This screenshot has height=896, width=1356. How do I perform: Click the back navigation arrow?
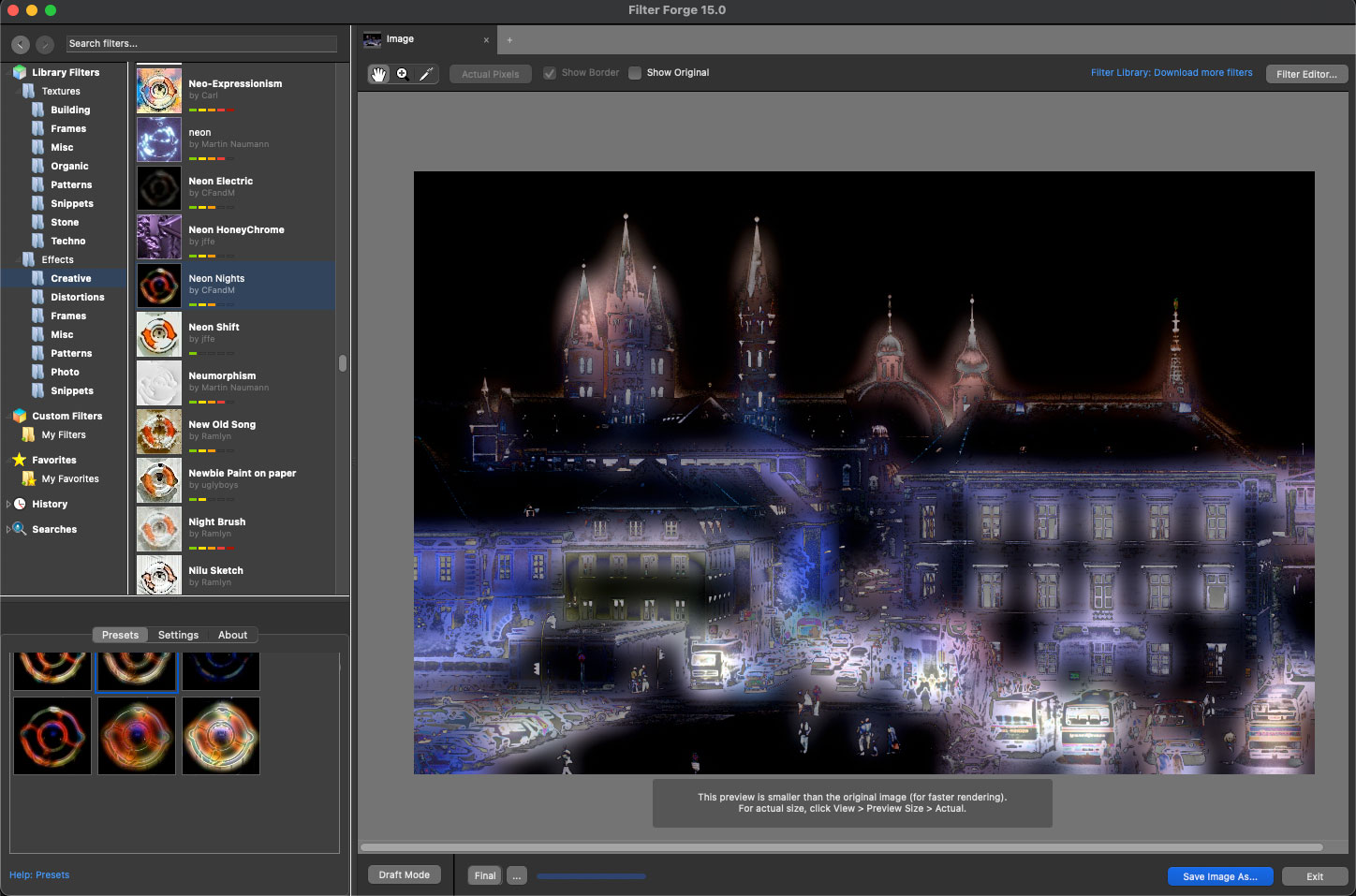tap(21, 44)
